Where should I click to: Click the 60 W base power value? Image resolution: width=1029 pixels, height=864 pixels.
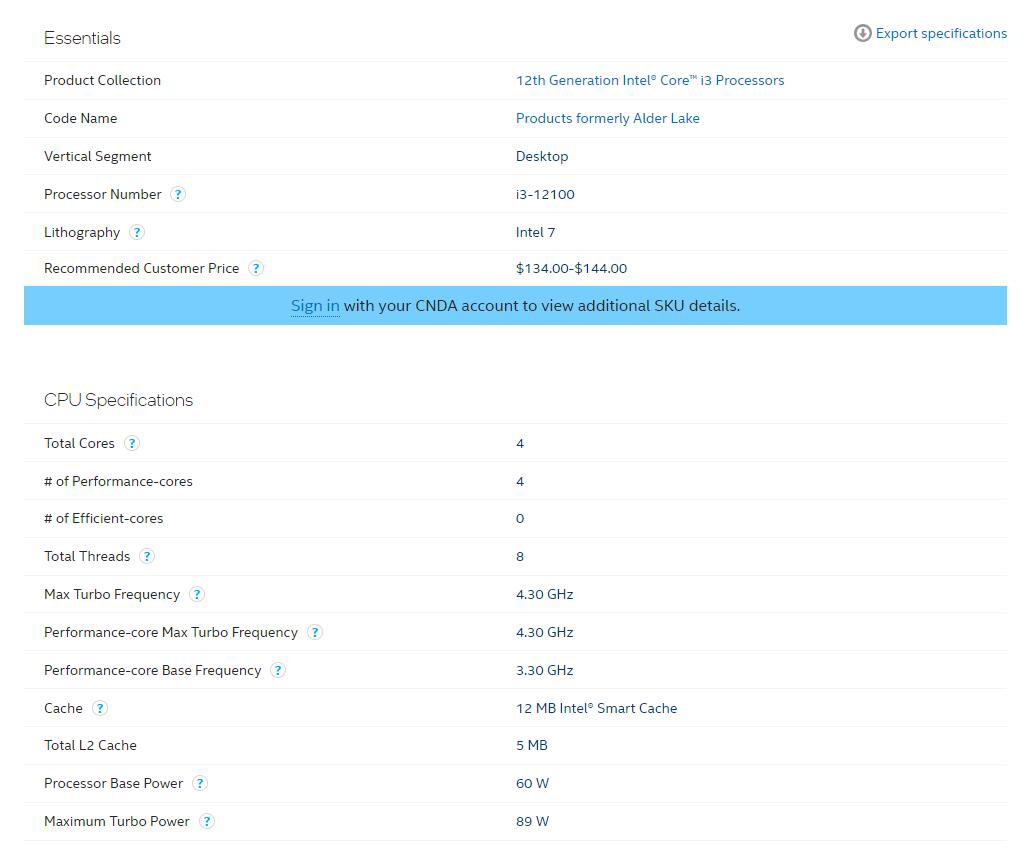tap(532, 783)
